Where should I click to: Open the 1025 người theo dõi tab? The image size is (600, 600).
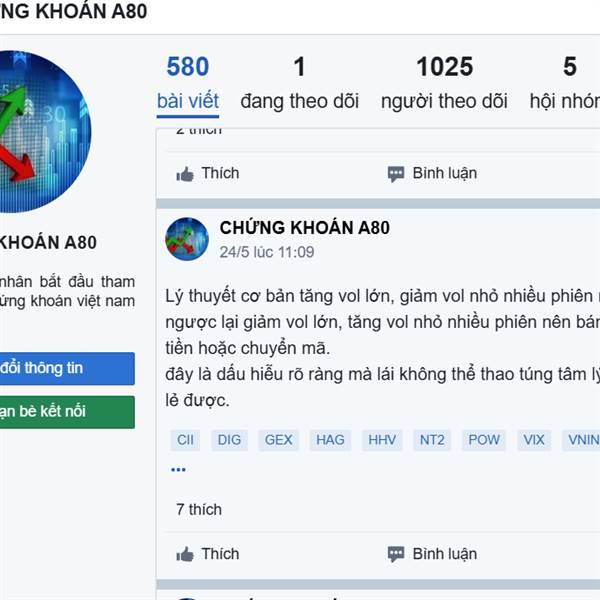pos(444,83)
